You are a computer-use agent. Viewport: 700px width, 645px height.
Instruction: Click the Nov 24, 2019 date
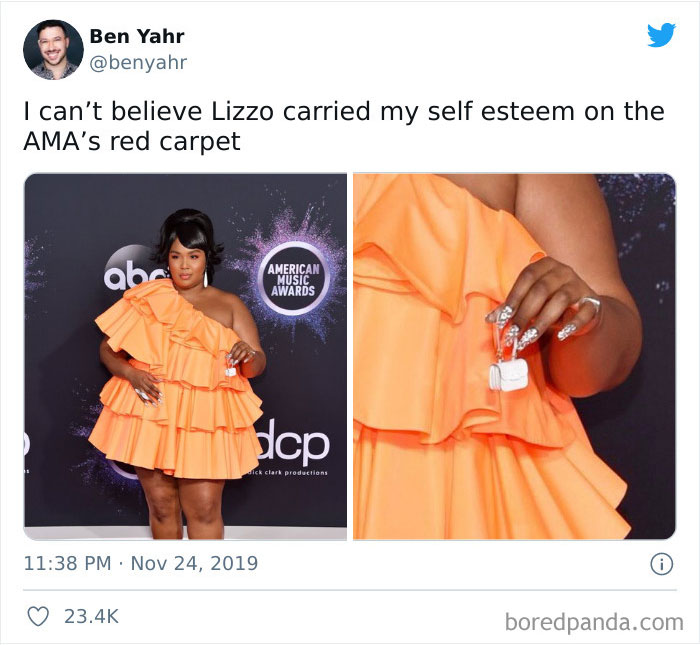pyautogui.click(x=194, y=563)
